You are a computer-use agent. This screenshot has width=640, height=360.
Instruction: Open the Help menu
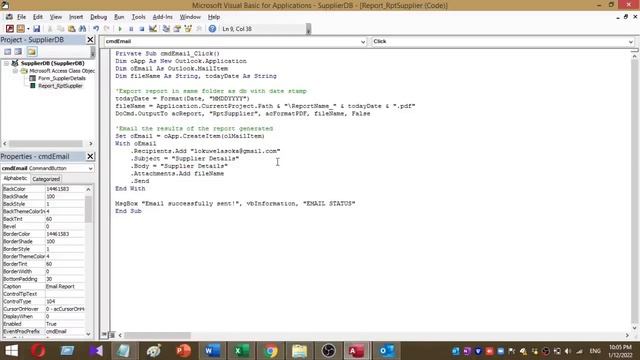[x=214, y=17]
